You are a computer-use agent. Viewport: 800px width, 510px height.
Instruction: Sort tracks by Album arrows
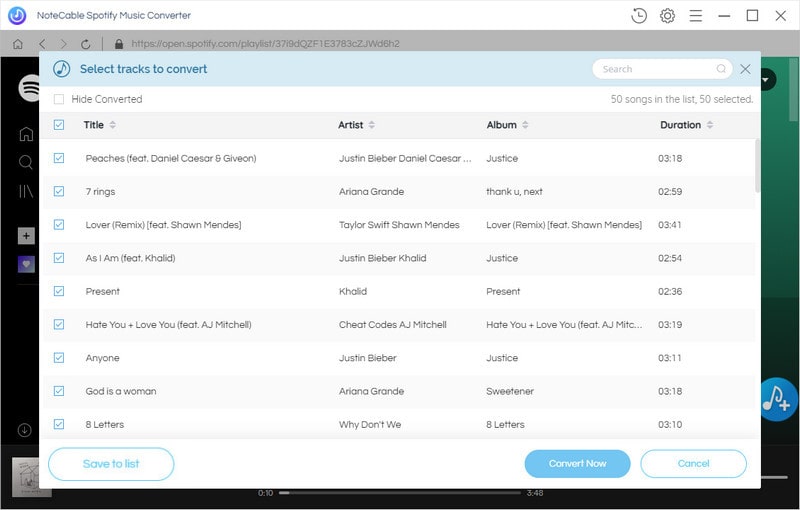(526, 125)
